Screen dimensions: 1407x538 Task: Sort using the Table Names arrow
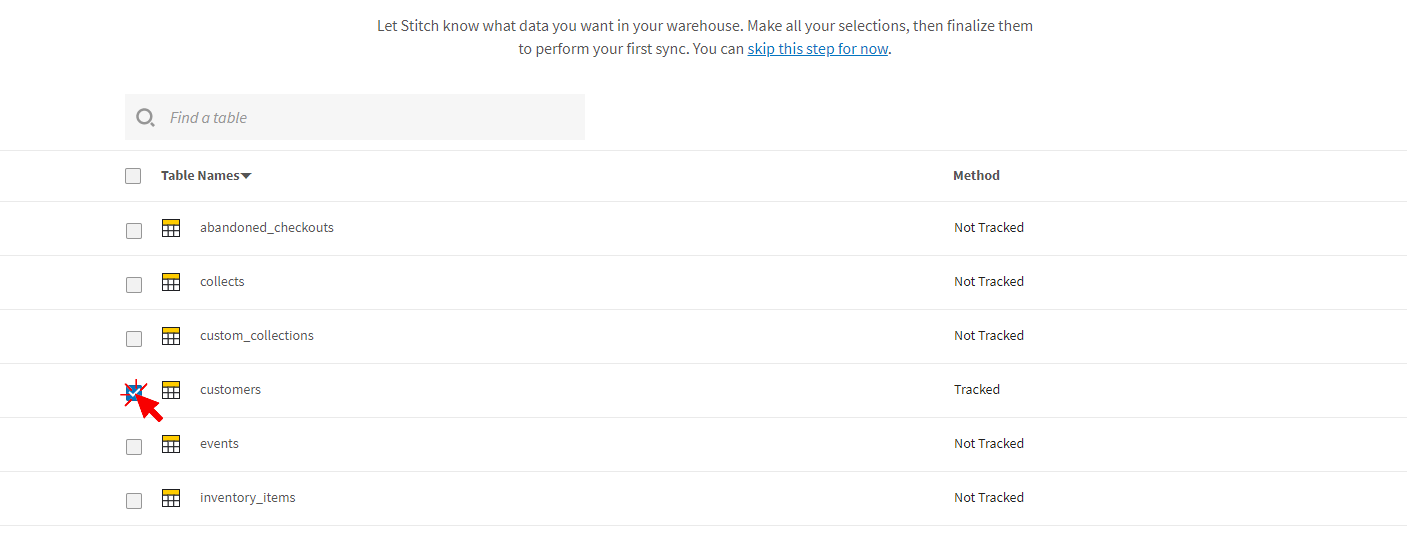pyautogui.click(x=247, y=176)
